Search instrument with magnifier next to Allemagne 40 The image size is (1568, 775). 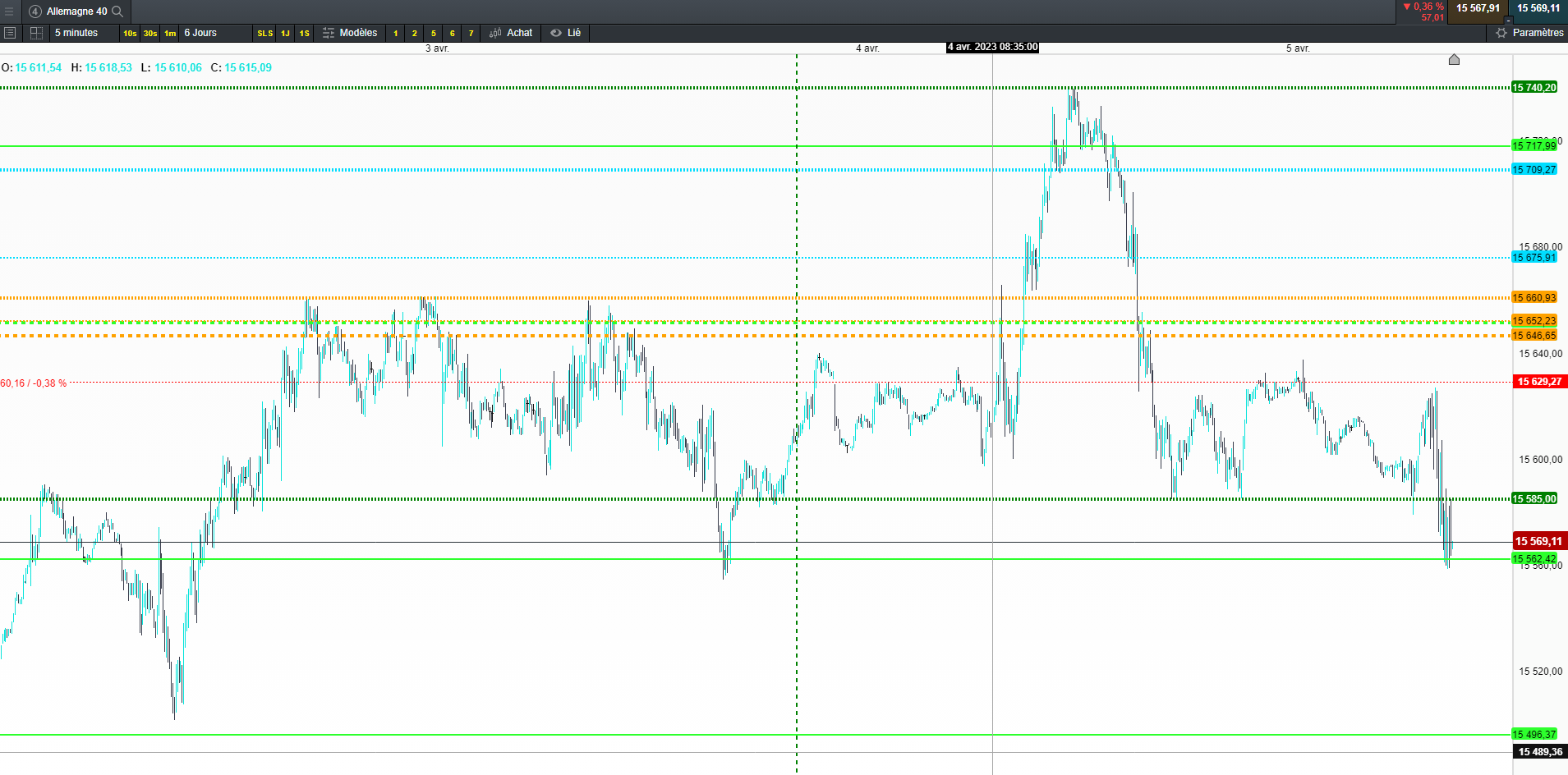pyautogui.click(x=117, y=11)
